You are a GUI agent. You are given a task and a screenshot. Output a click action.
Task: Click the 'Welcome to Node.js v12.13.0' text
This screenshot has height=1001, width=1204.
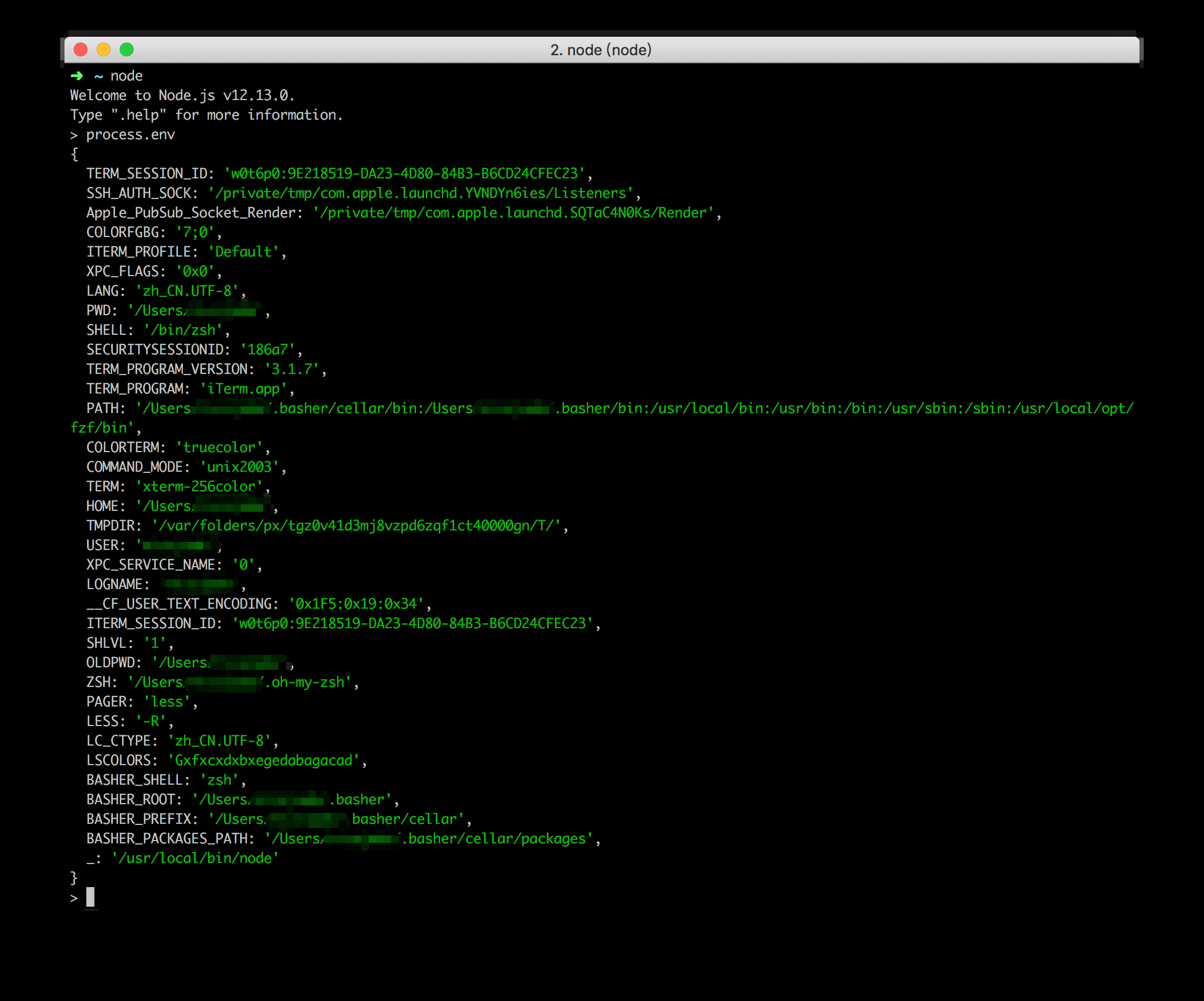coord(182,95)
